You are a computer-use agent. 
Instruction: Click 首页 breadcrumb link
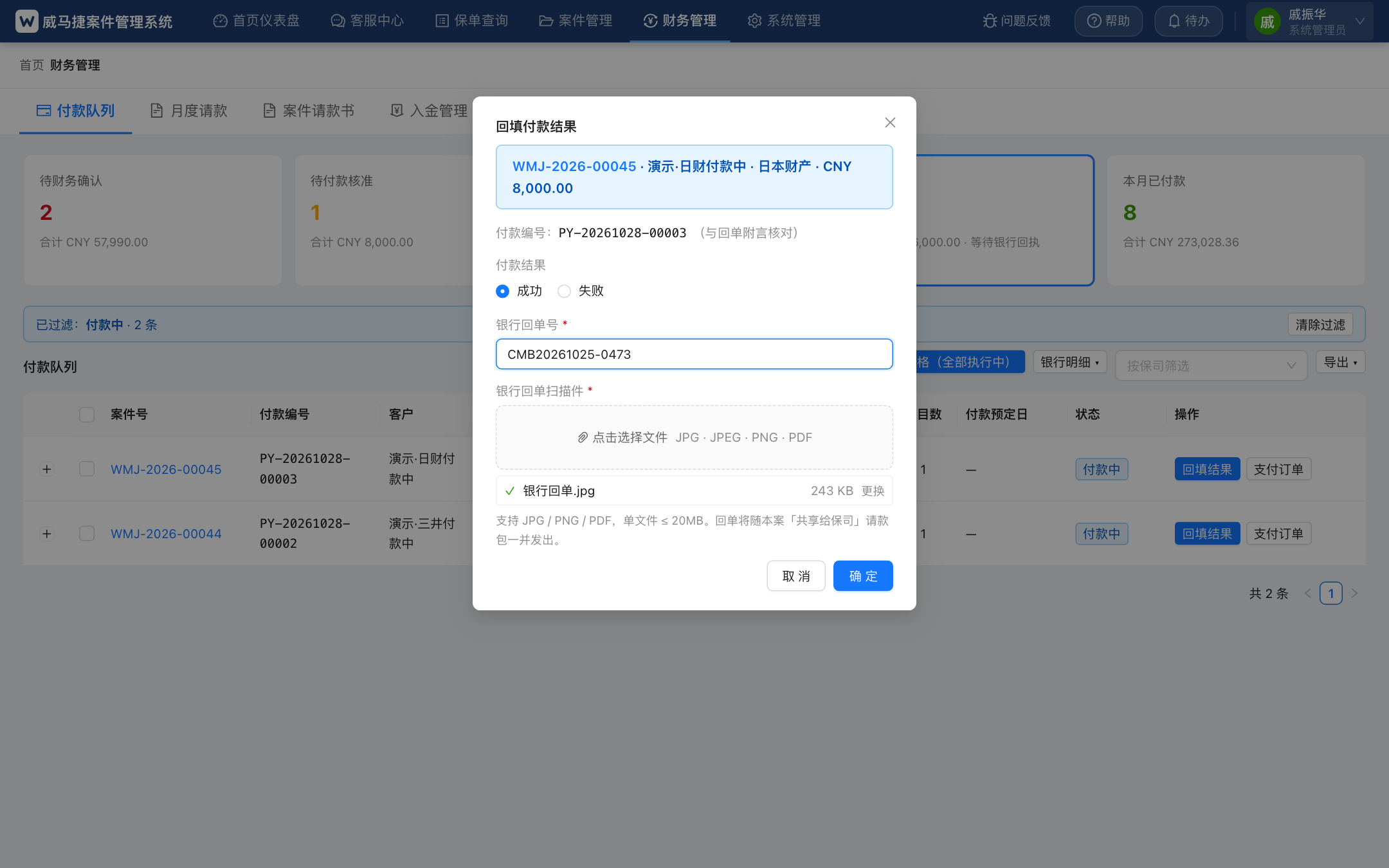click(32, 65)
